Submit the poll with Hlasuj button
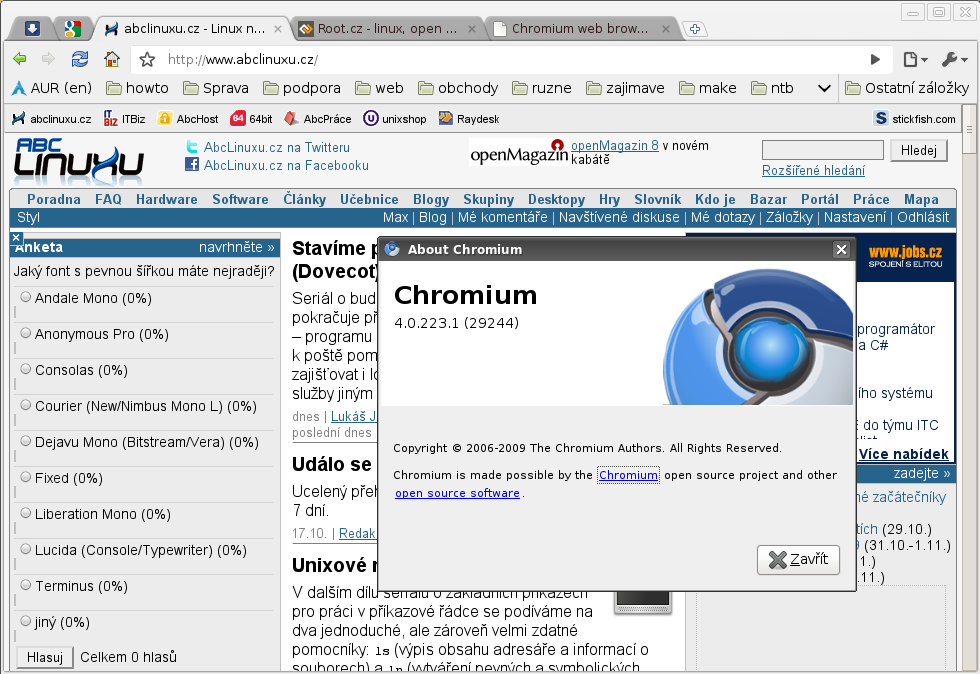 point(45,657)
